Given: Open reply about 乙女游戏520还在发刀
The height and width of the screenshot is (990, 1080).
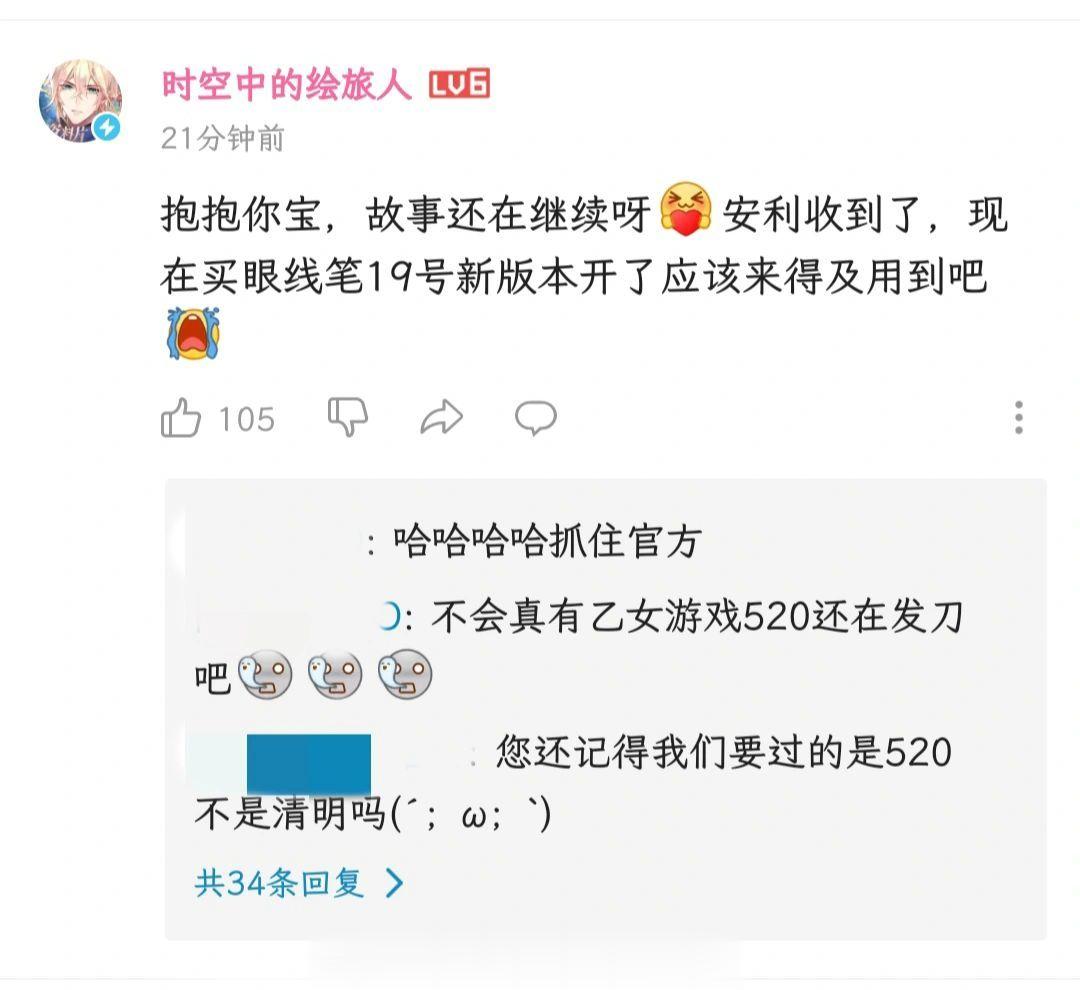Looking at the screenshot, I should point(579,646).
